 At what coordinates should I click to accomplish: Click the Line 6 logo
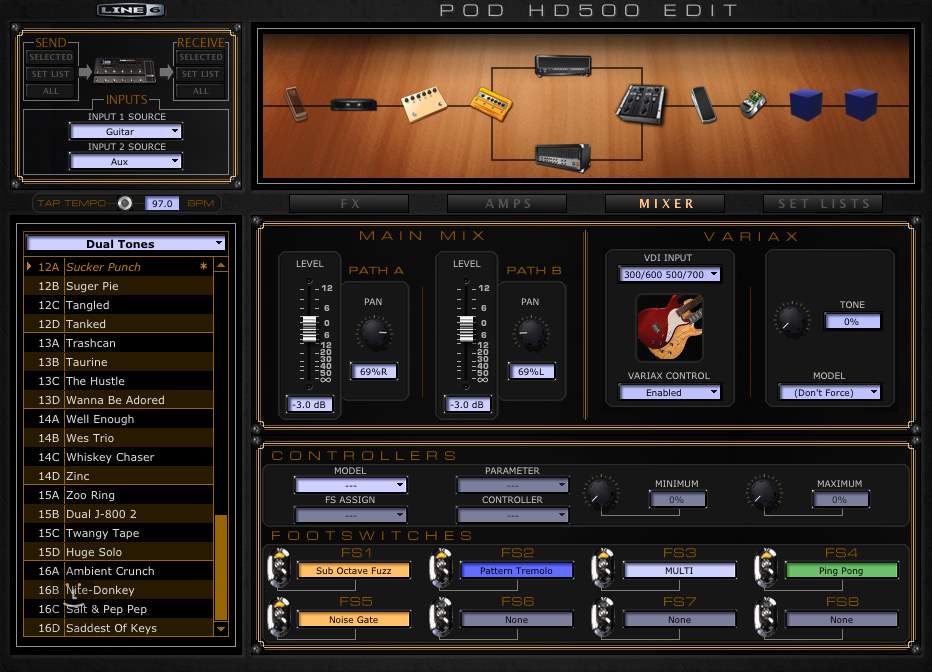pyautogui.click(x=131, y=10)
